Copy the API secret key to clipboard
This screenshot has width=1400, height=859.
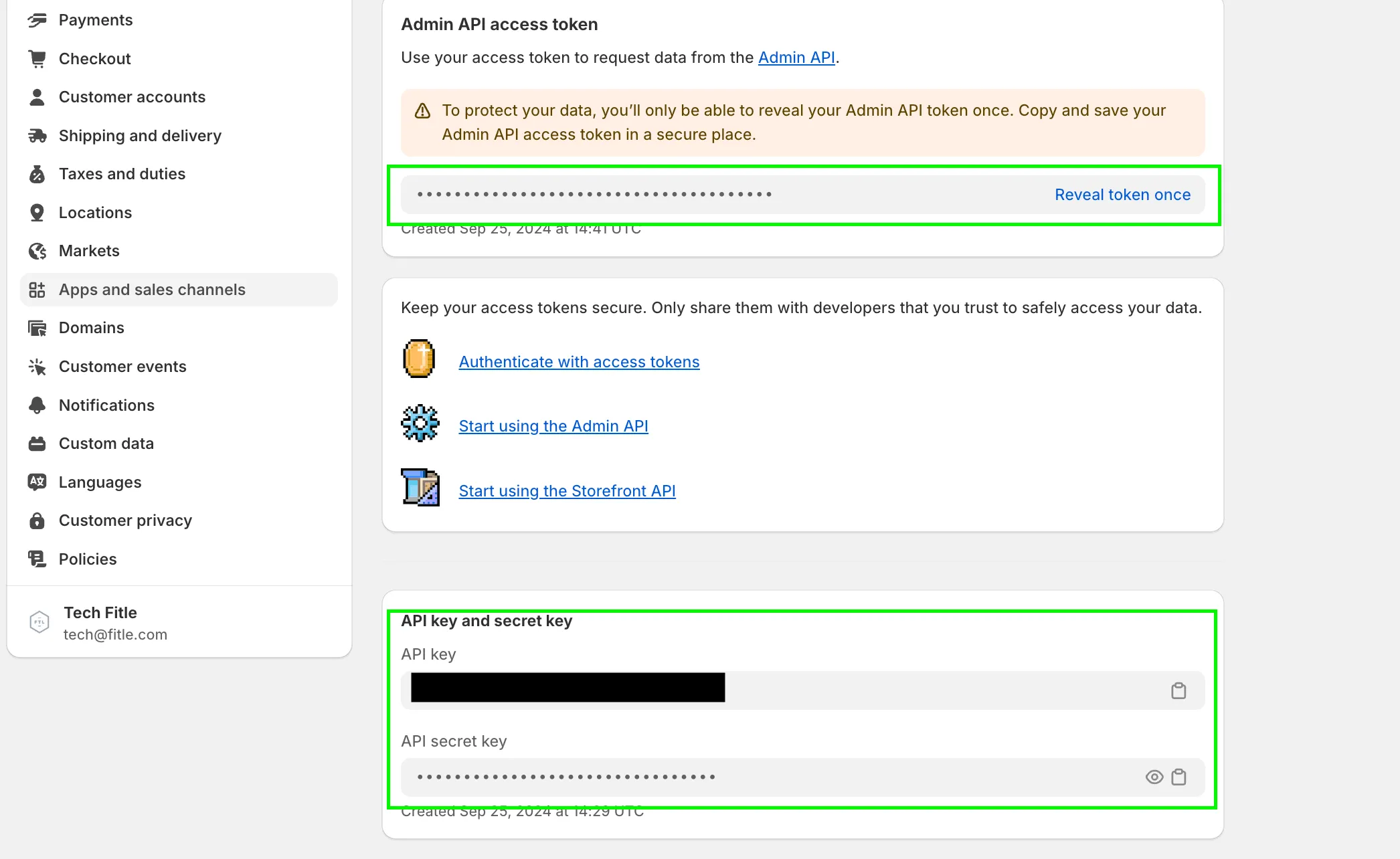tap(1179, 776)
